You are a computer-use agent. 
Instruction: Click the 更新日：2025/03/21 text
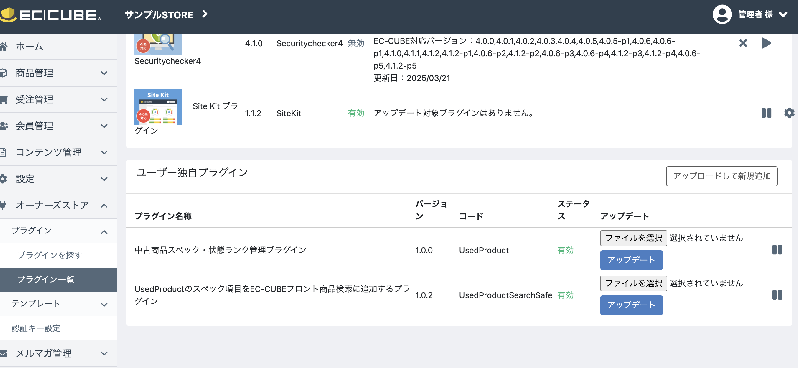click(x=412, y=78)
